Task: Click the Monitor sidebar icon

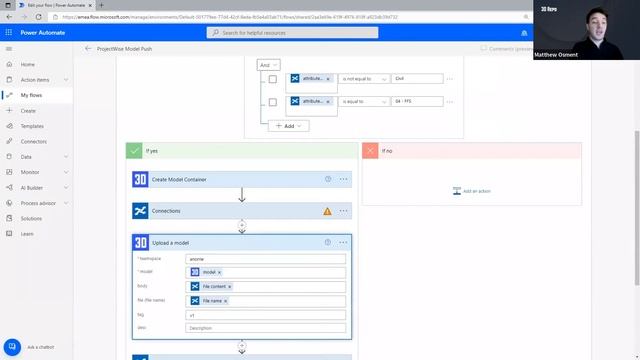Action: pyautogui.click(x=9, y=172)
